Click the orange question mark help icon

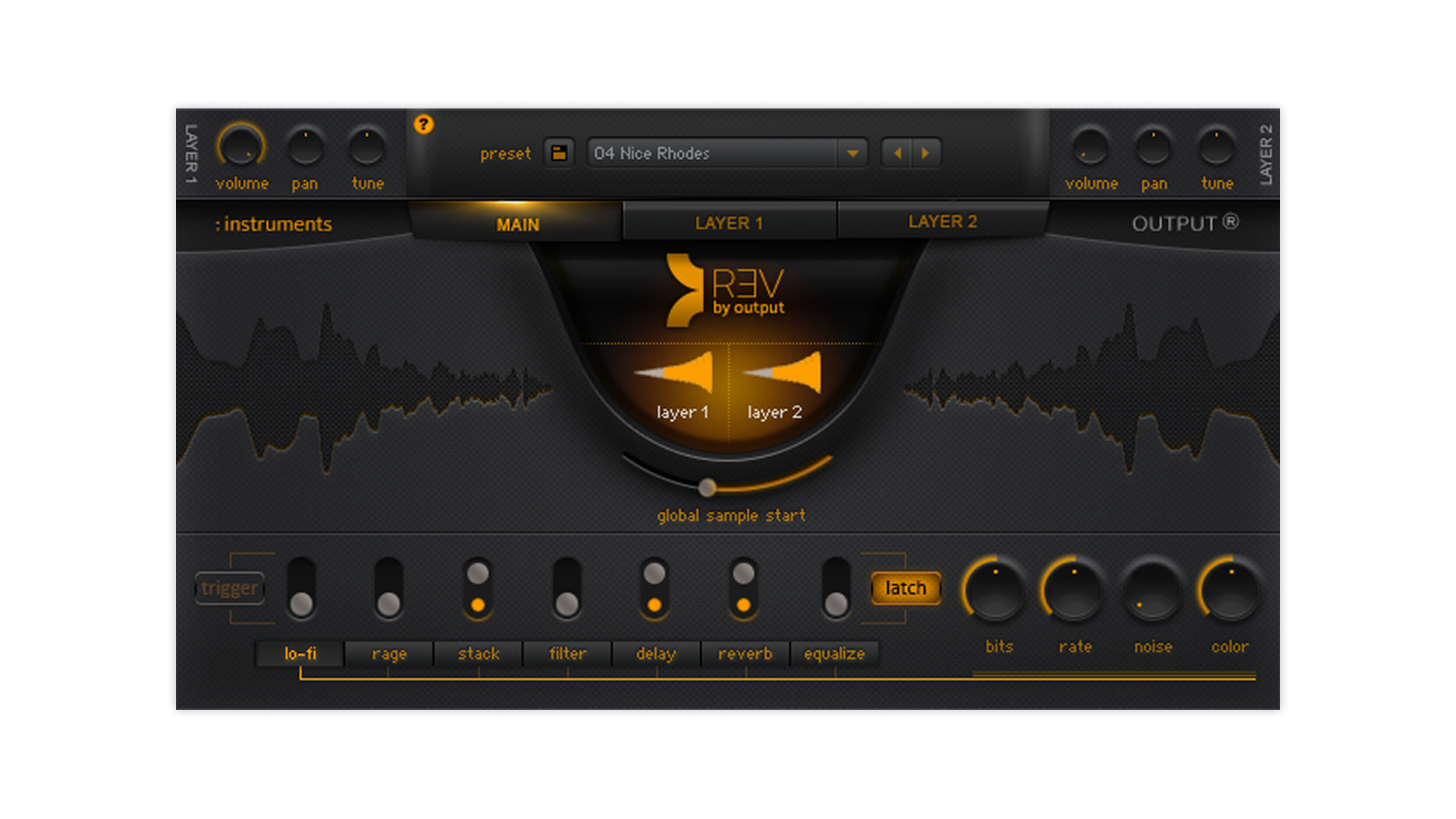click(x=423, y=124)
